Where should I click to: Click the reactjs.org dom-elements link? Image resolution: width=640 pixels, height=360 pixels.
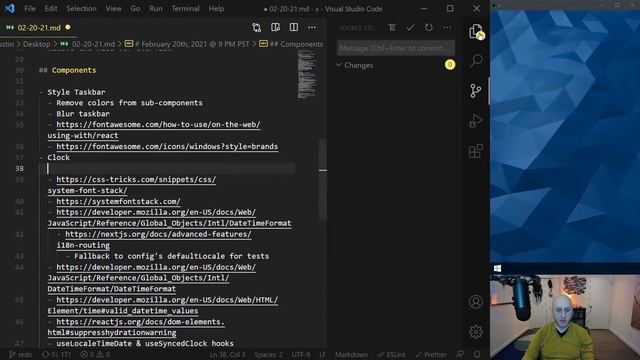140,322
